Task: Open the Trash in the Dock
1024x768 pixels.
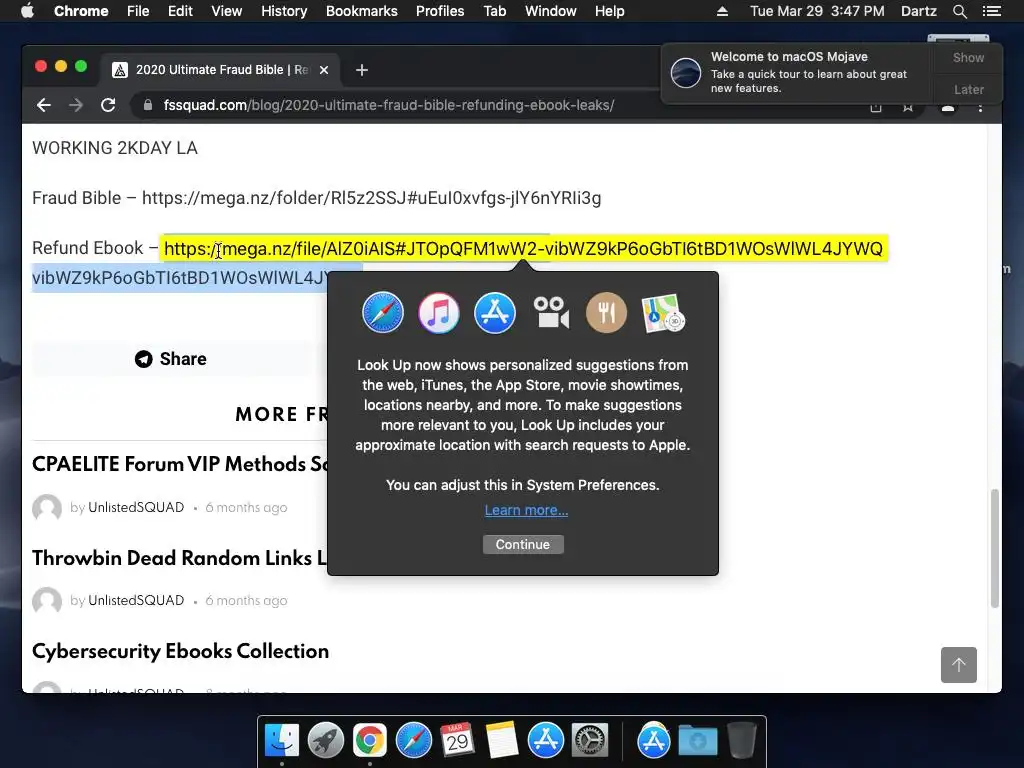Action: tap(741, 741)
